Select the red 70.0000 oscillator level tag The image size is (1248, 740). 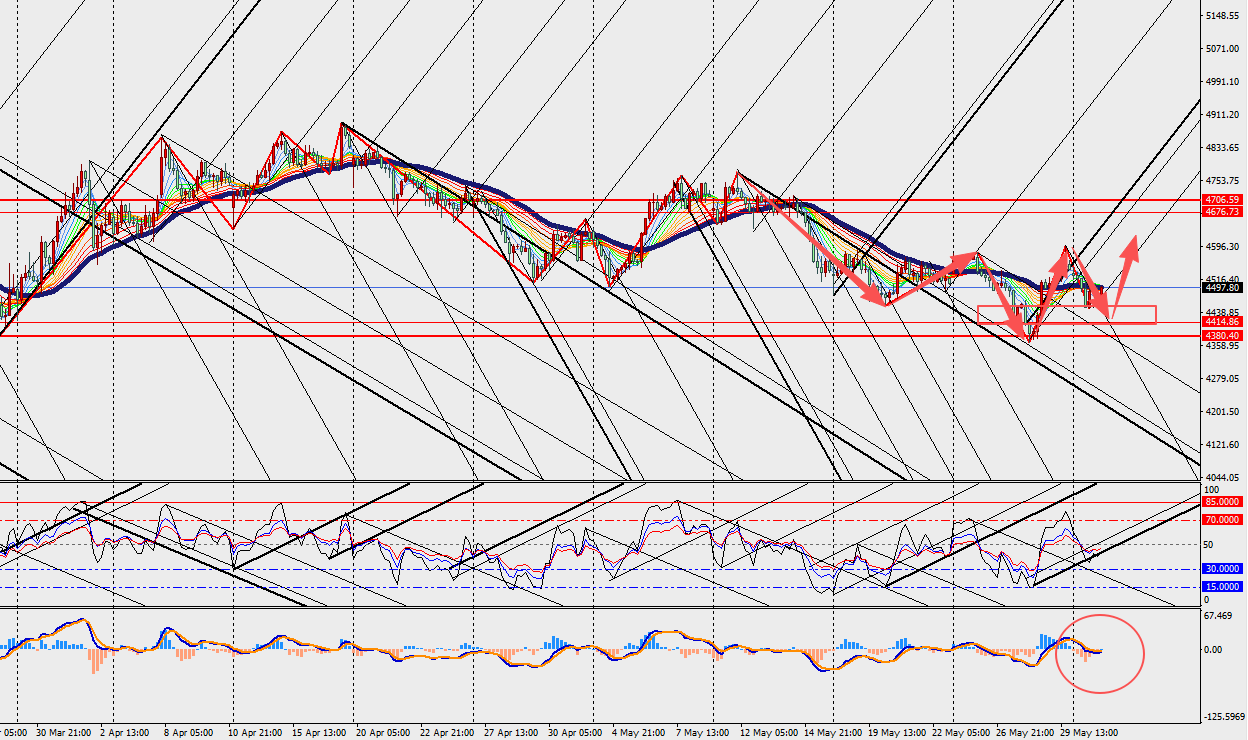tap(1223, 520)
